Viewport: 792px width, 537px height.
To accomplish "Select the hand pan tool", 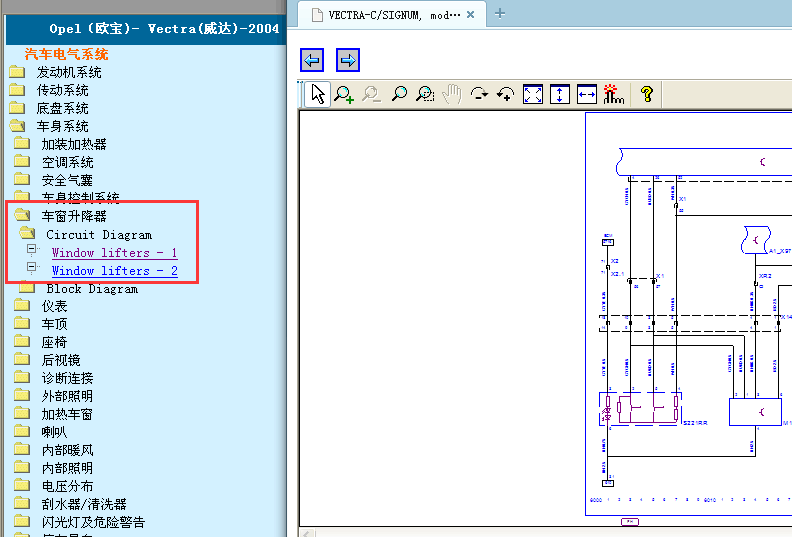I will point(452,94).
